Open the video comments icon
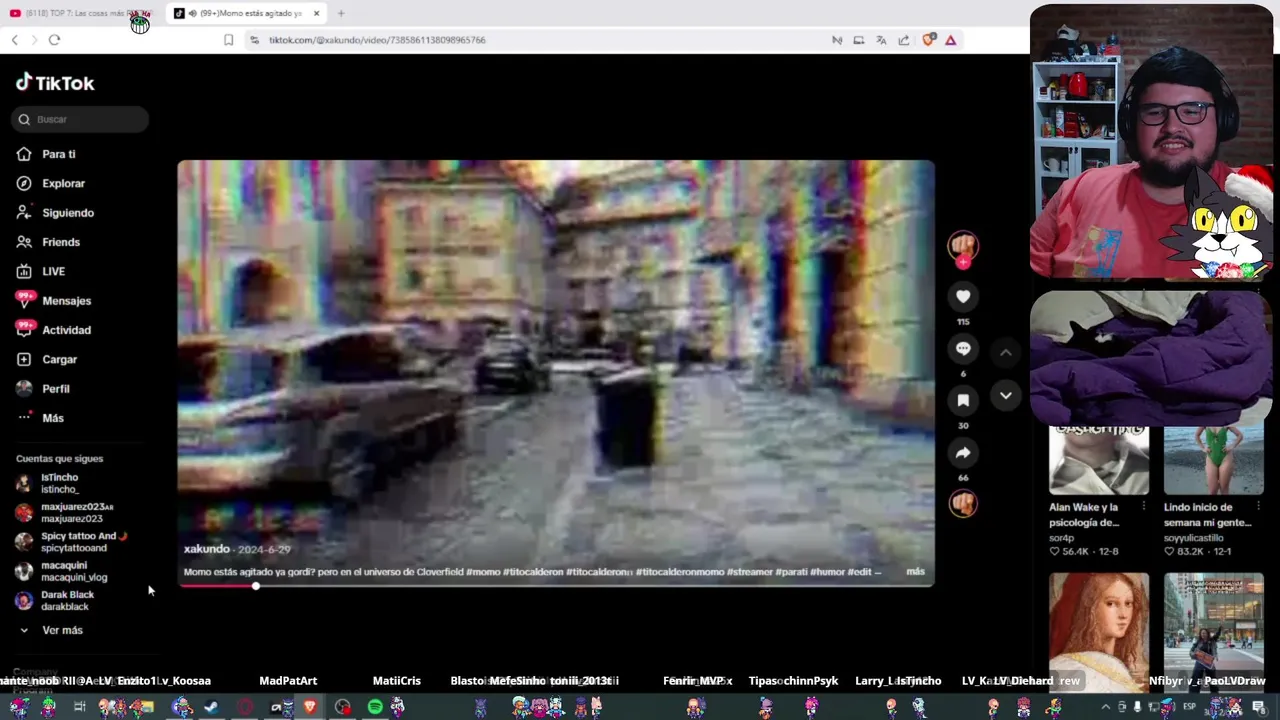Screen dimensions: 1280x720 (963, 348)
